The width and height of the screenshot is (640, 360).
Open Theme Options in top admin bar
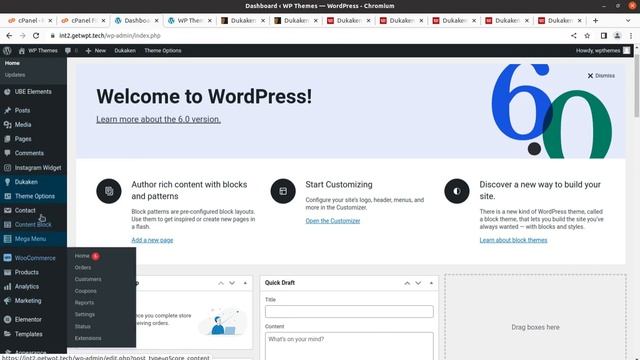162,51
